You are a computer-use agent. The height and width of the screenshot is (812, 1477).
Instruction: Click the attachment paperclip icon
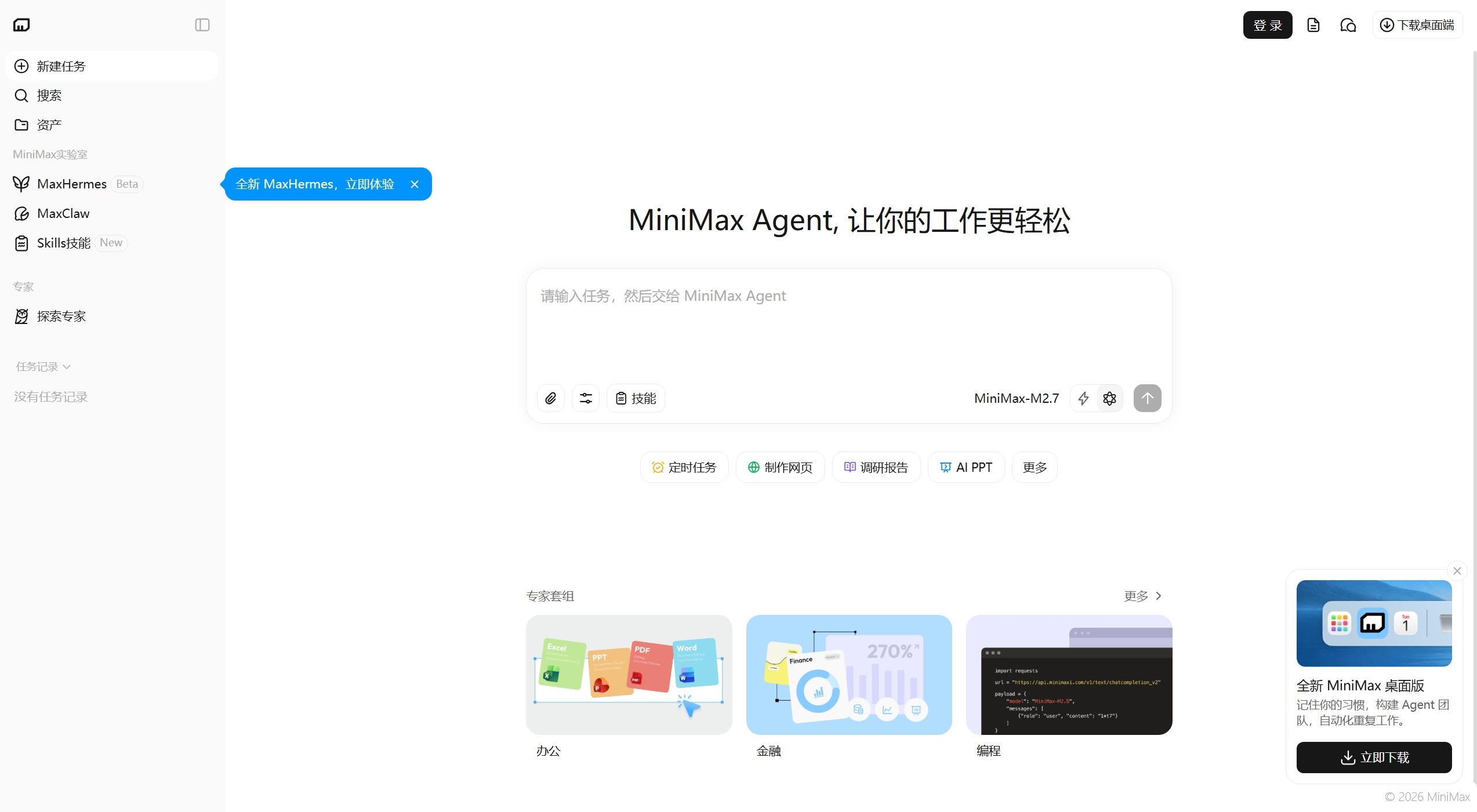pos(551,398)
